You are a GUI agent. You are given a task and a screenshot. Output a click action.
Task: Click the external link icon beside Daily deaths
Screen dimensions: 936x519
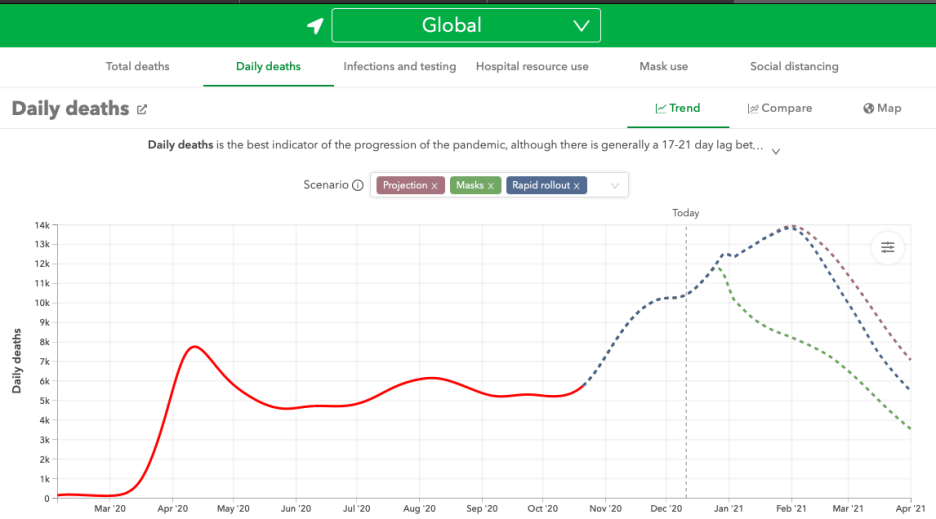click(142, 109)
